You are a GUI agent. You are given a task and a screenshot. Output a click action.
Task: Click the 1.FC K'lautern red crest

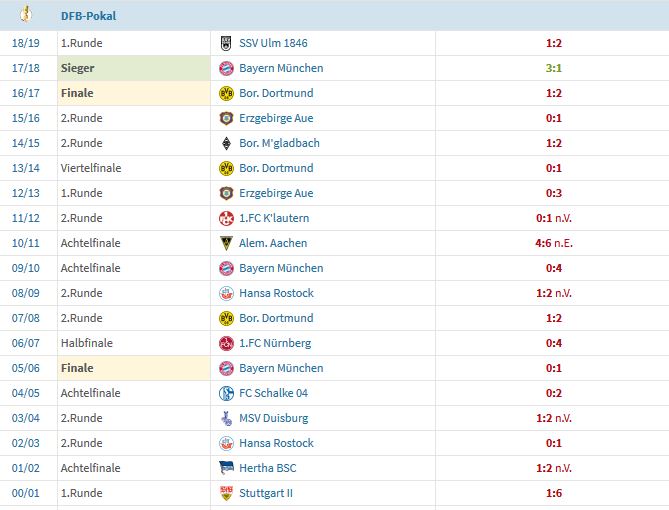coord(226,219)
